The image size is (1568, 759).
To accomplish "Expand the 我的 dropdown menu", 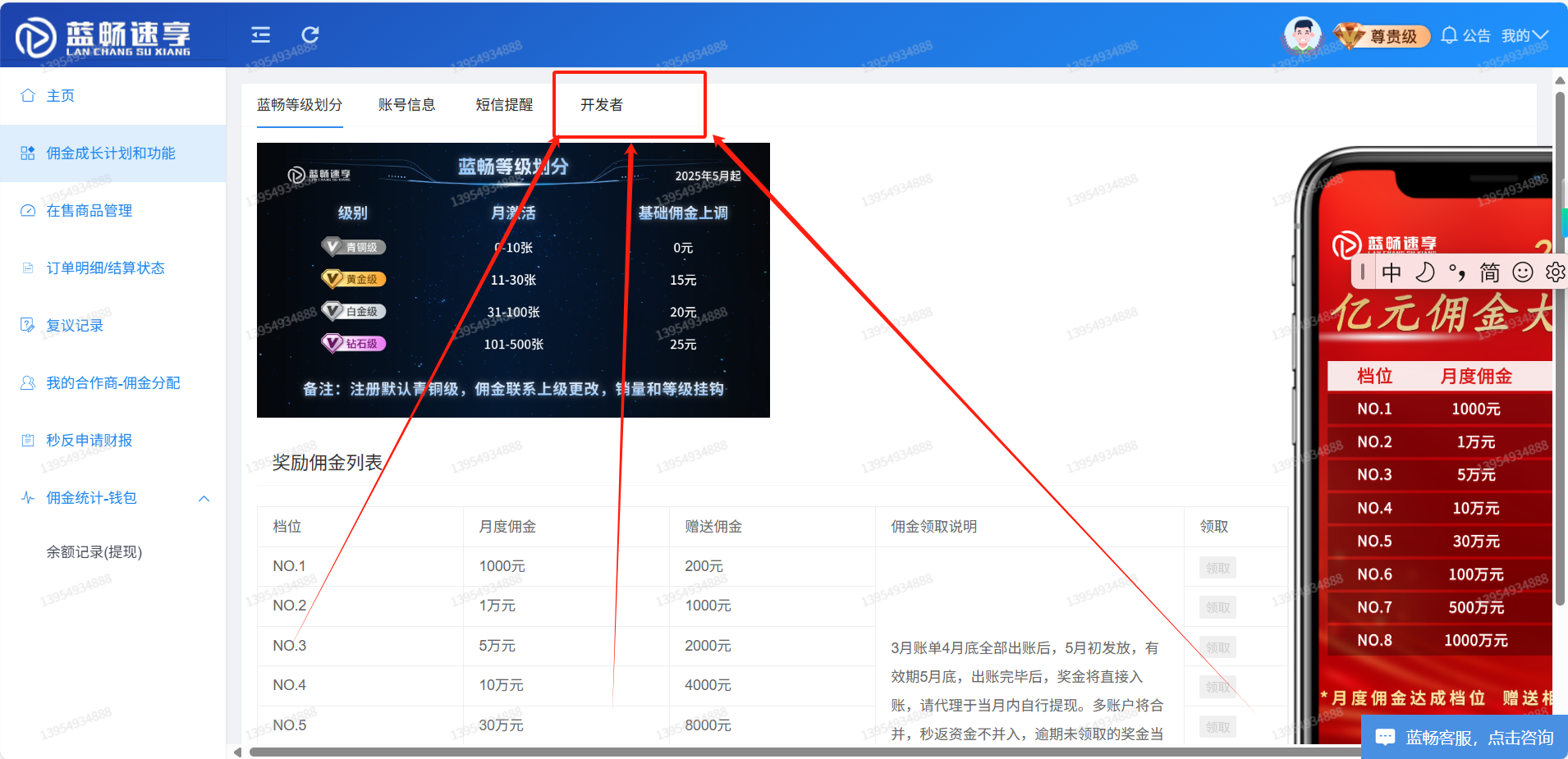I will (1524, 35).
